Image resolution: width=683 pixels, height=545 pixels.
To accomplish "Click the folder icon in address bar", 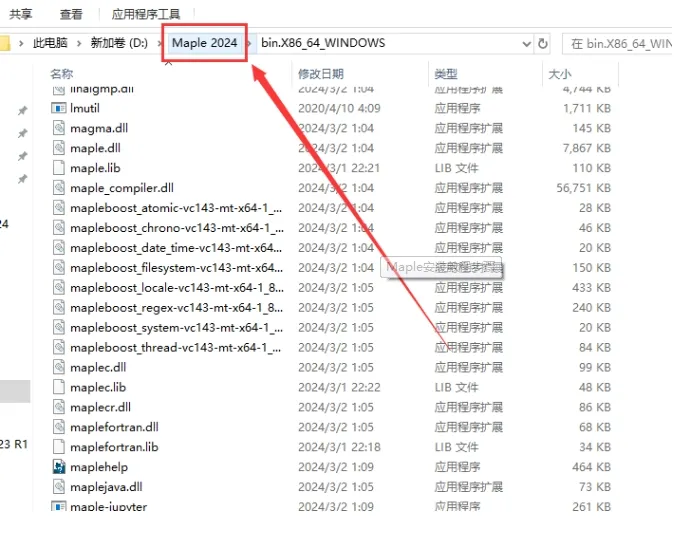I will click(4, 43).
